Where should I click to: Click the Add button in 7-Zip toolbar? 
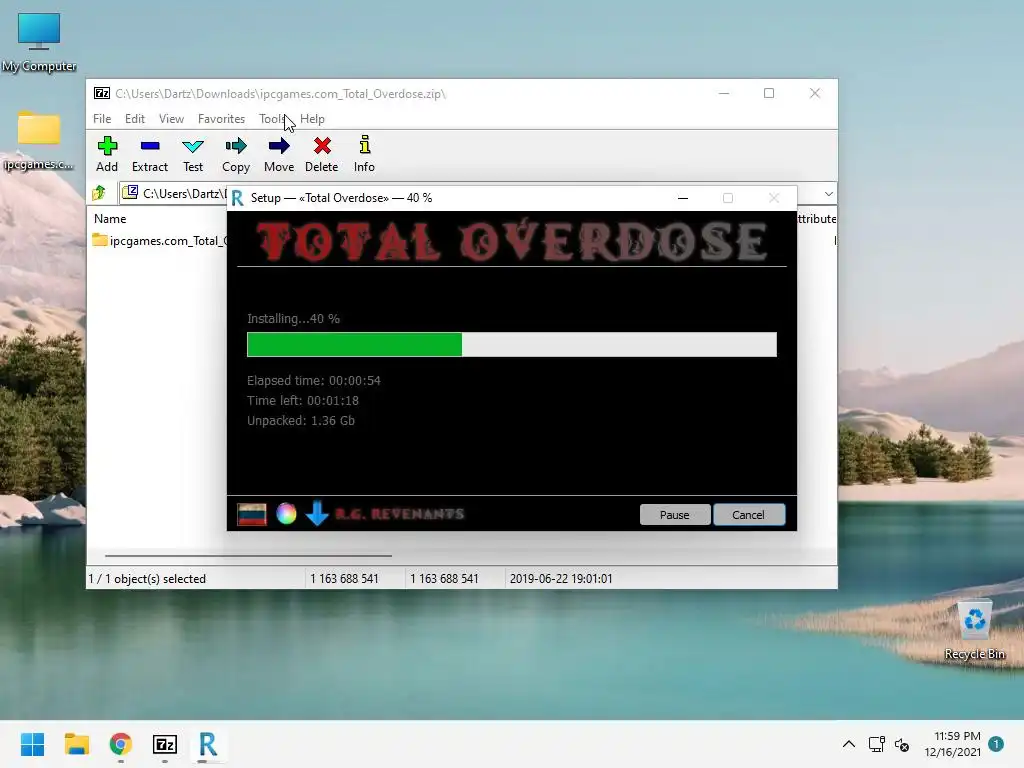(107, 154)
